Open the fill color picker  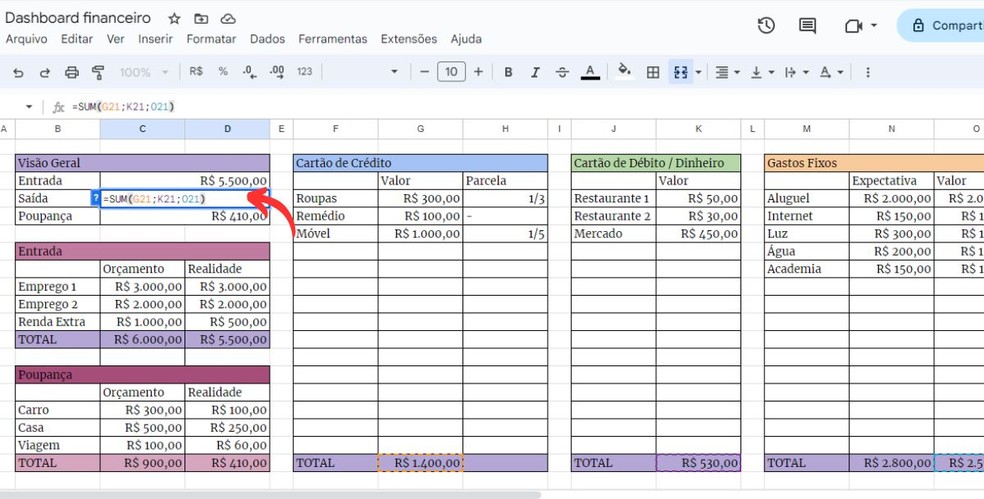tap(624, 71)
